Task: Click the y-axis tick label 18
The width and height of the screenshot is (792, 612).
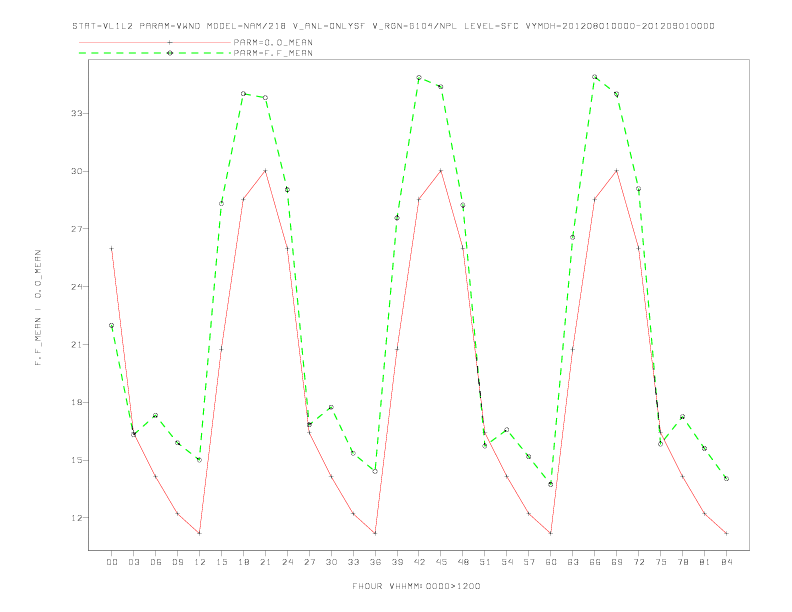Action: click(77, 402)
